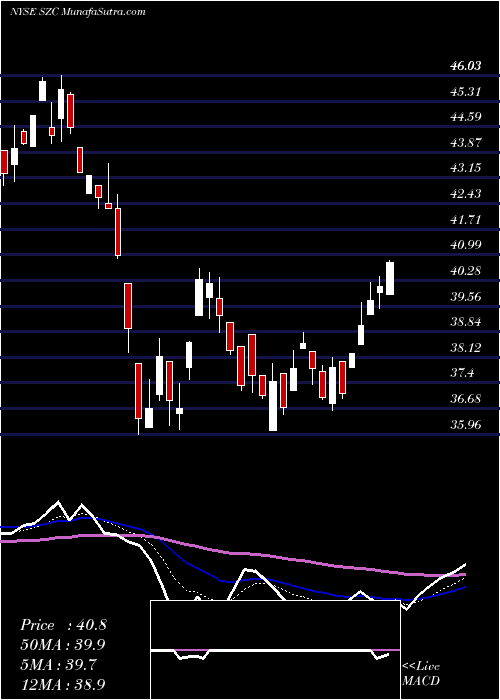Select the 46.03 price axis label
The image size is (500, 700).
(466, 66)
